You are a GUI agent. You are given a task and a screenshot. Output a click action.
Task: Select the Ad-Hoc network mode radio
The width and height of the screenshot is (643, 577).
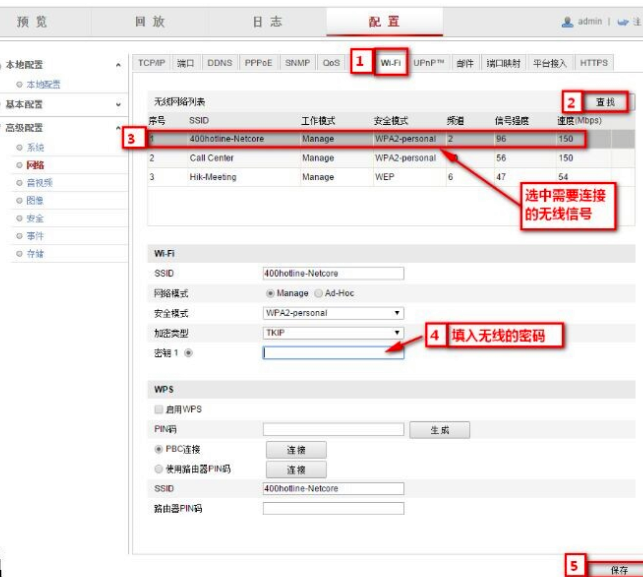pos(319,293)
